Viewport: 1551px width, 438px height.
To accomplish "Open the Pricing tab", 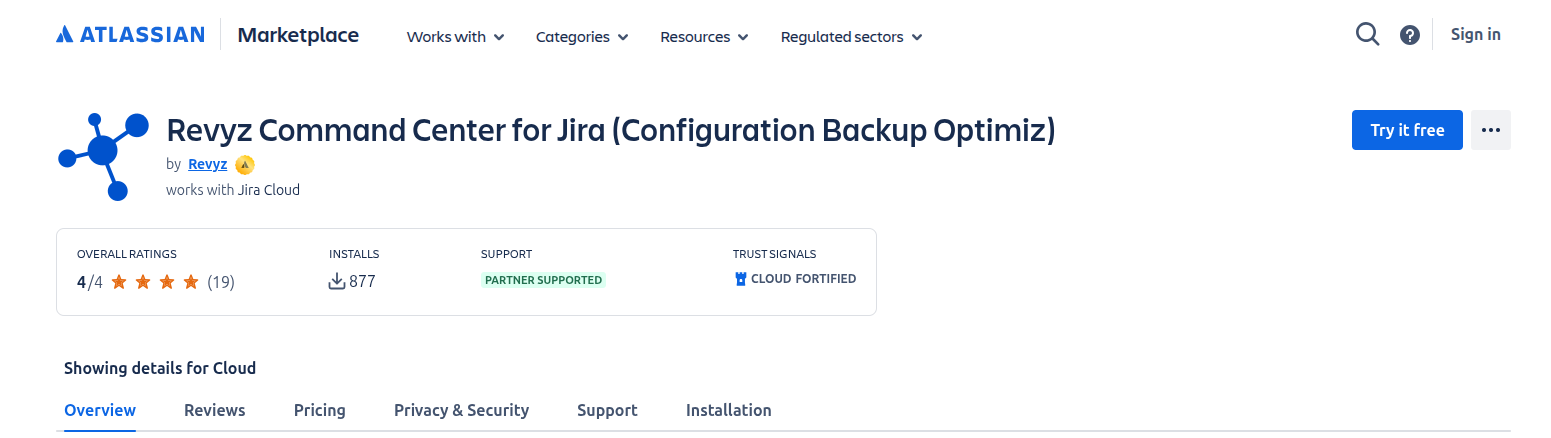I will point(319,410).
